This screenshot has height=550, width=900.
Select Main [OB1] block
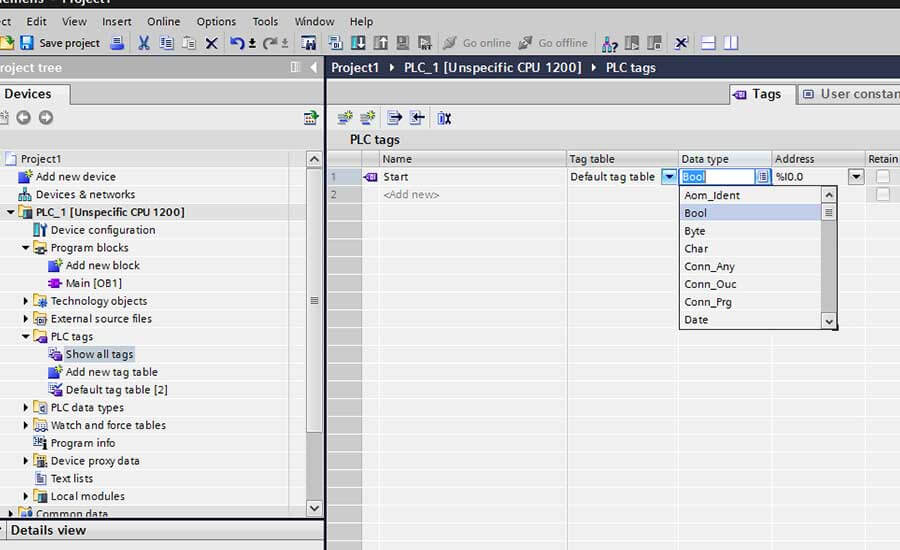point(93,283)
